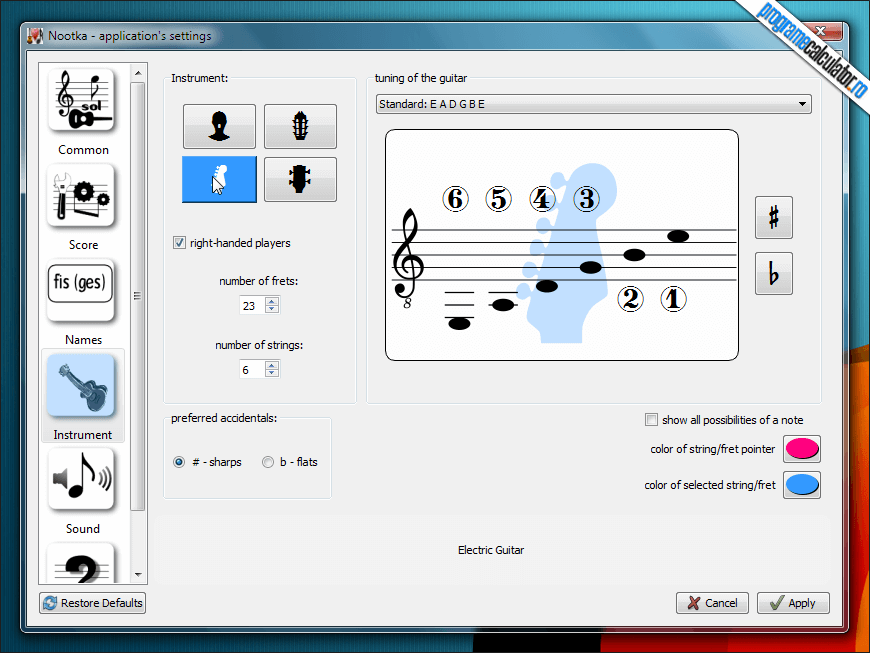Screen dimensions: 870x653
Task: Click the "tuning of the guitar" label
Action: [x=421, y=78]
